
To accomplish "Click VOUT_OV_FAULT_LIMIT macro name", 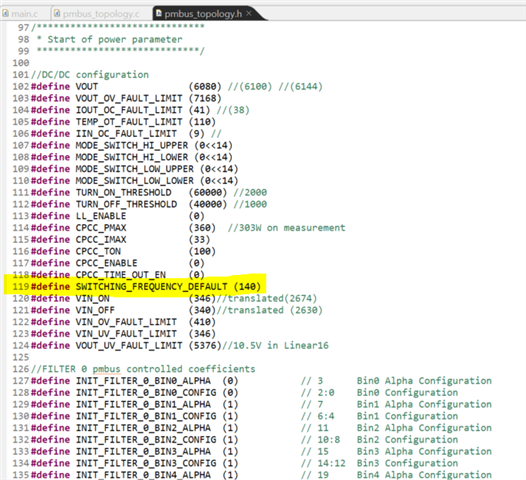I will point(129,98).
